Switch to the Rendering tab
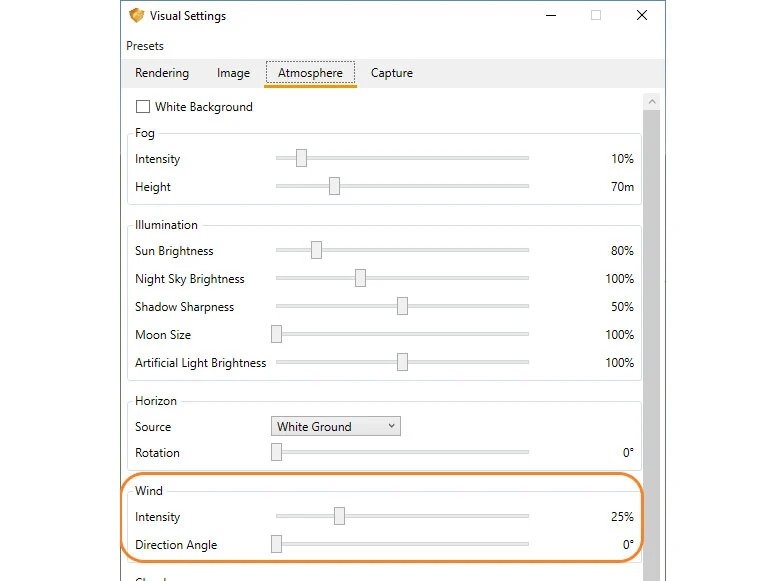The height and width of the screenshot is (581, 782). click(162, 73)
